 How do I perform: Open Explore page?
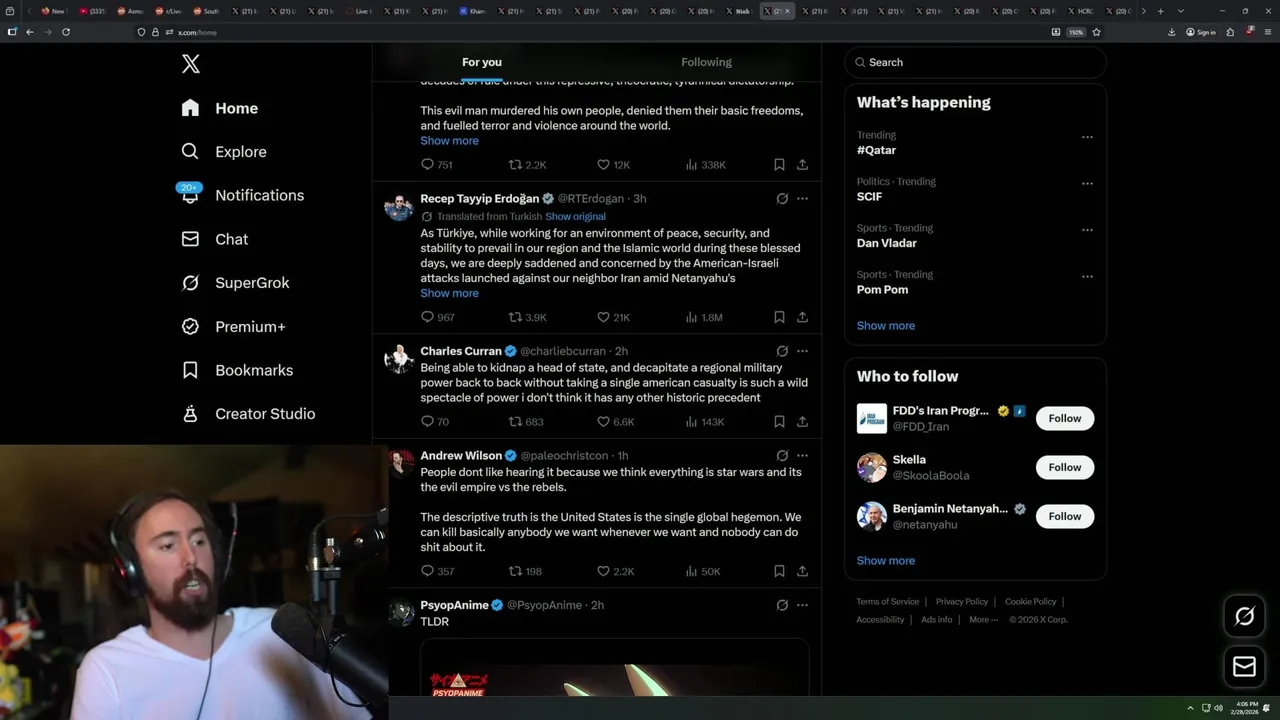(x=224, y=152)
